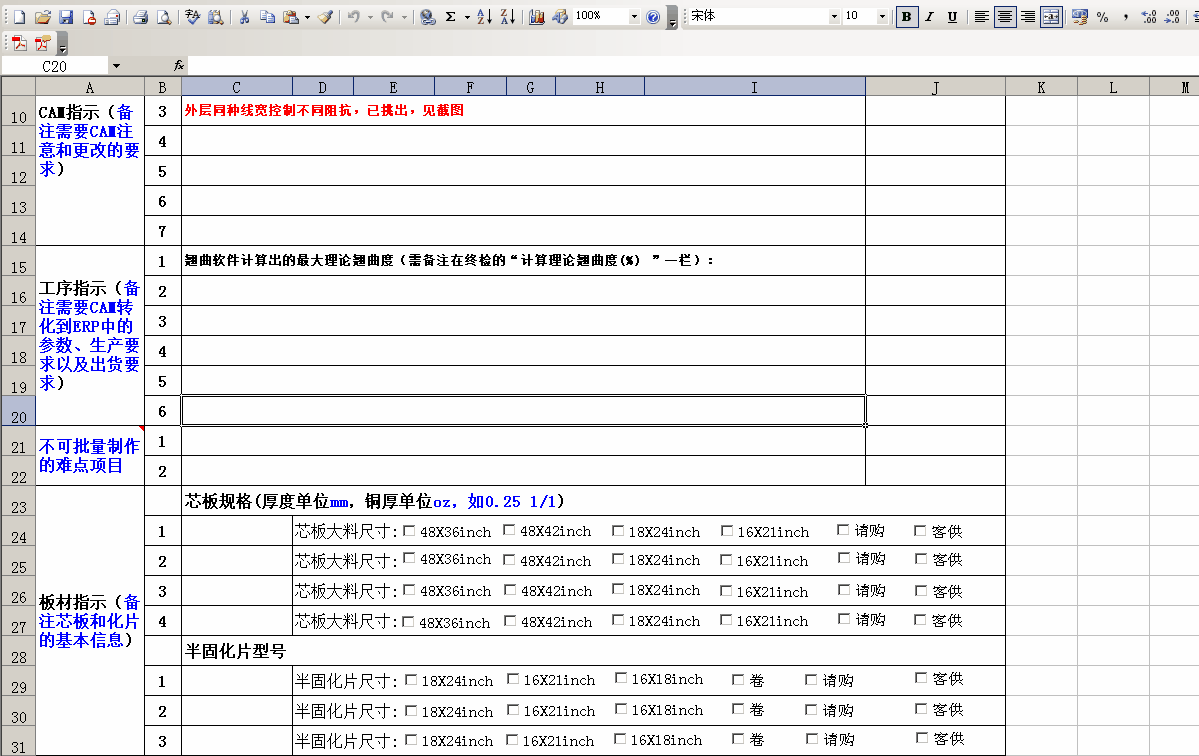
Task: Expand Standard toolbar options arrow
Action: (672, 17)
